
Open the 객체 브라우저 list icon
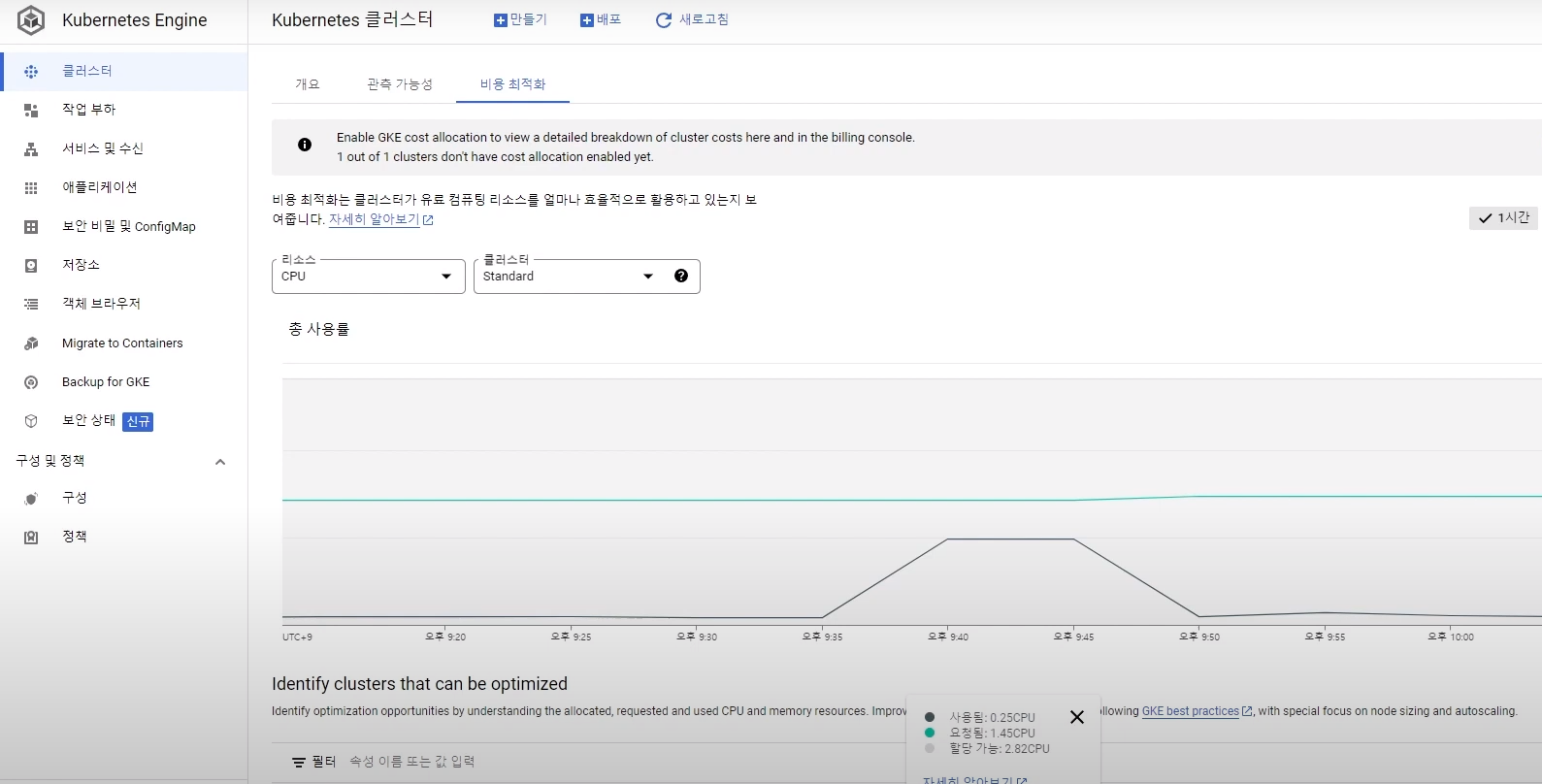tap(31, 305)
